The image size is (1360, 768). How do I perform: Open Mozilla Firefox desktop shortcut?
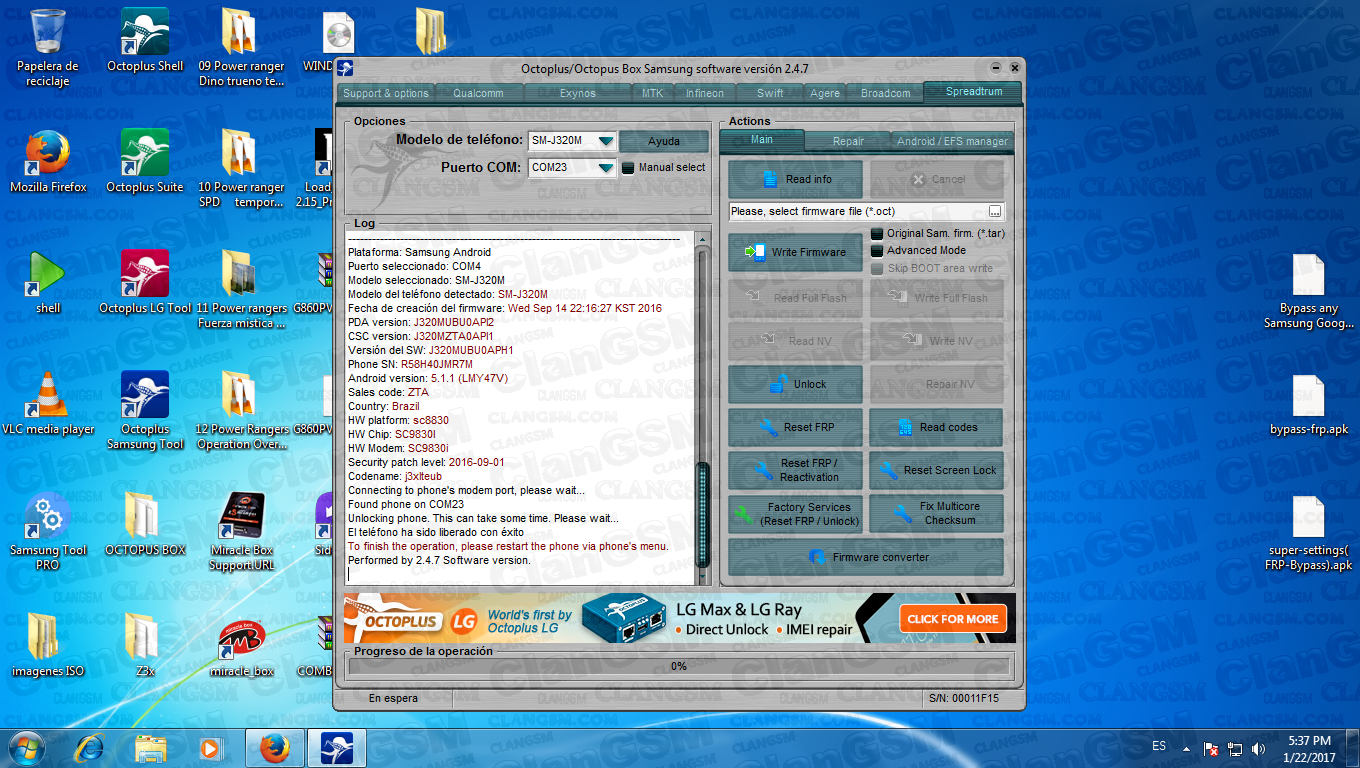tap(48, 161)
